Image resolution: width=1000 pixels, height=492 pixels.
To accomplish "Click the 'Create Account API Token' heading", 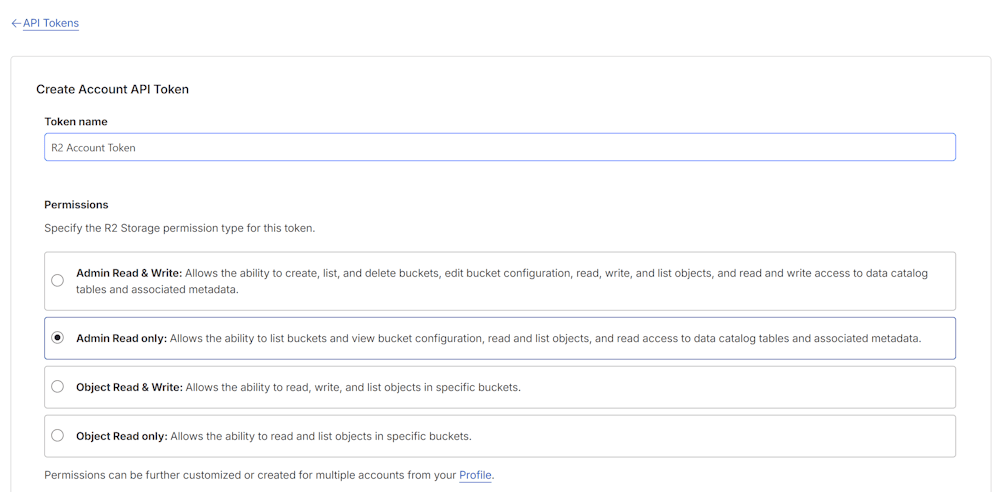I will 112,89.
